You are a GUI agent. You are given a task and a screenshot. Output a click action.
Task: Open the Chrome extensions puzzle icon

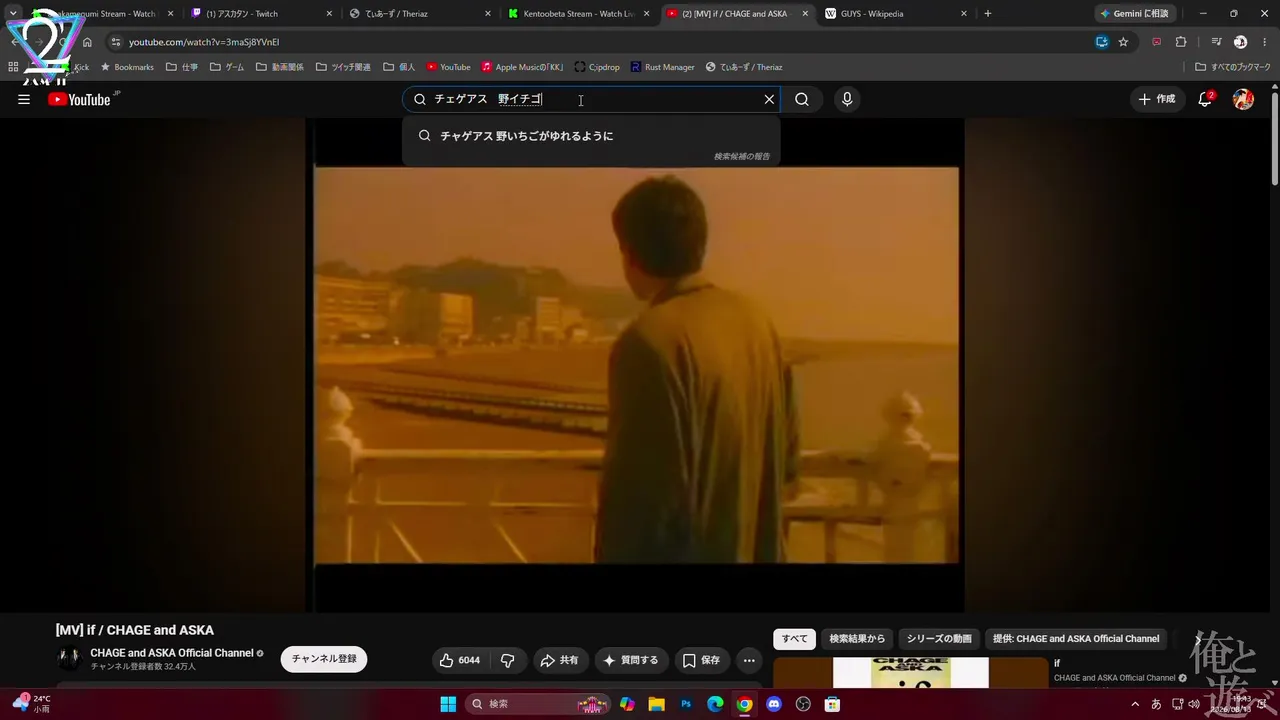[1181, 42]
